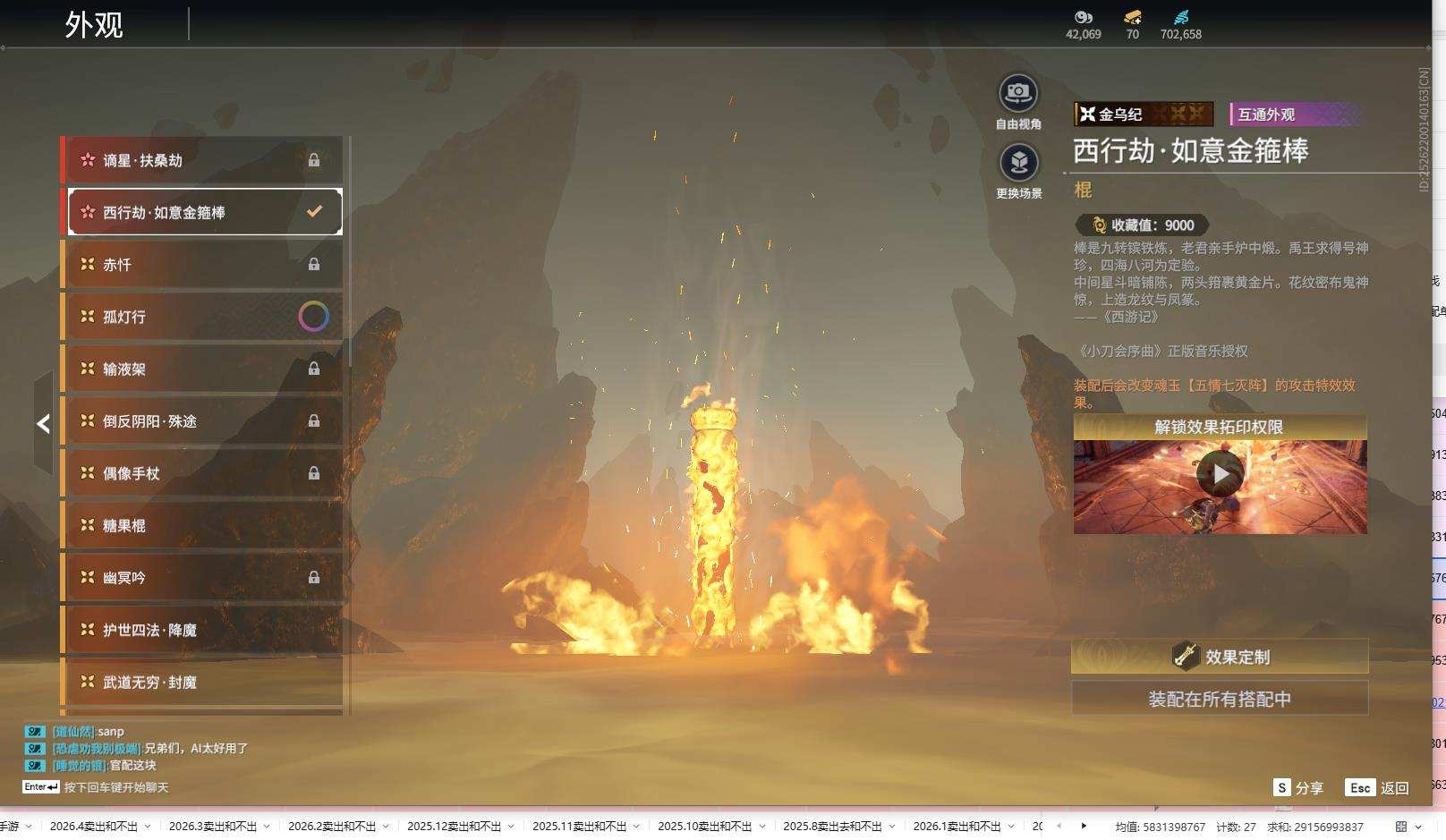The width and height of the screenshot is (1446, 840).
Task: Click the change scene (更换场景) icon
Action: pyautogui.click(x=1018, y=163)
